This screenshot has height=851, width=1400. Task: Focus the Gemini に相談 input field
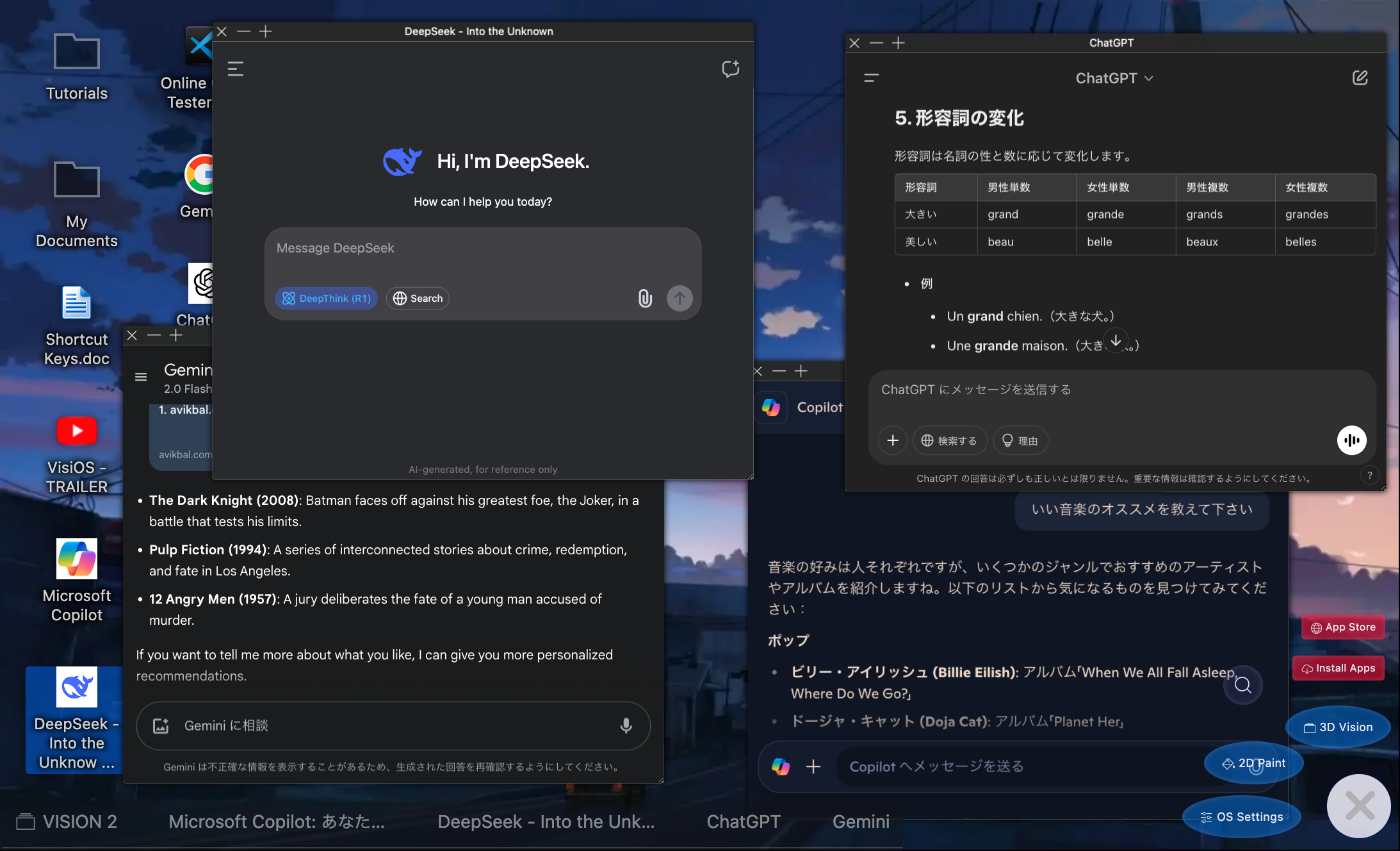(394, 726)
